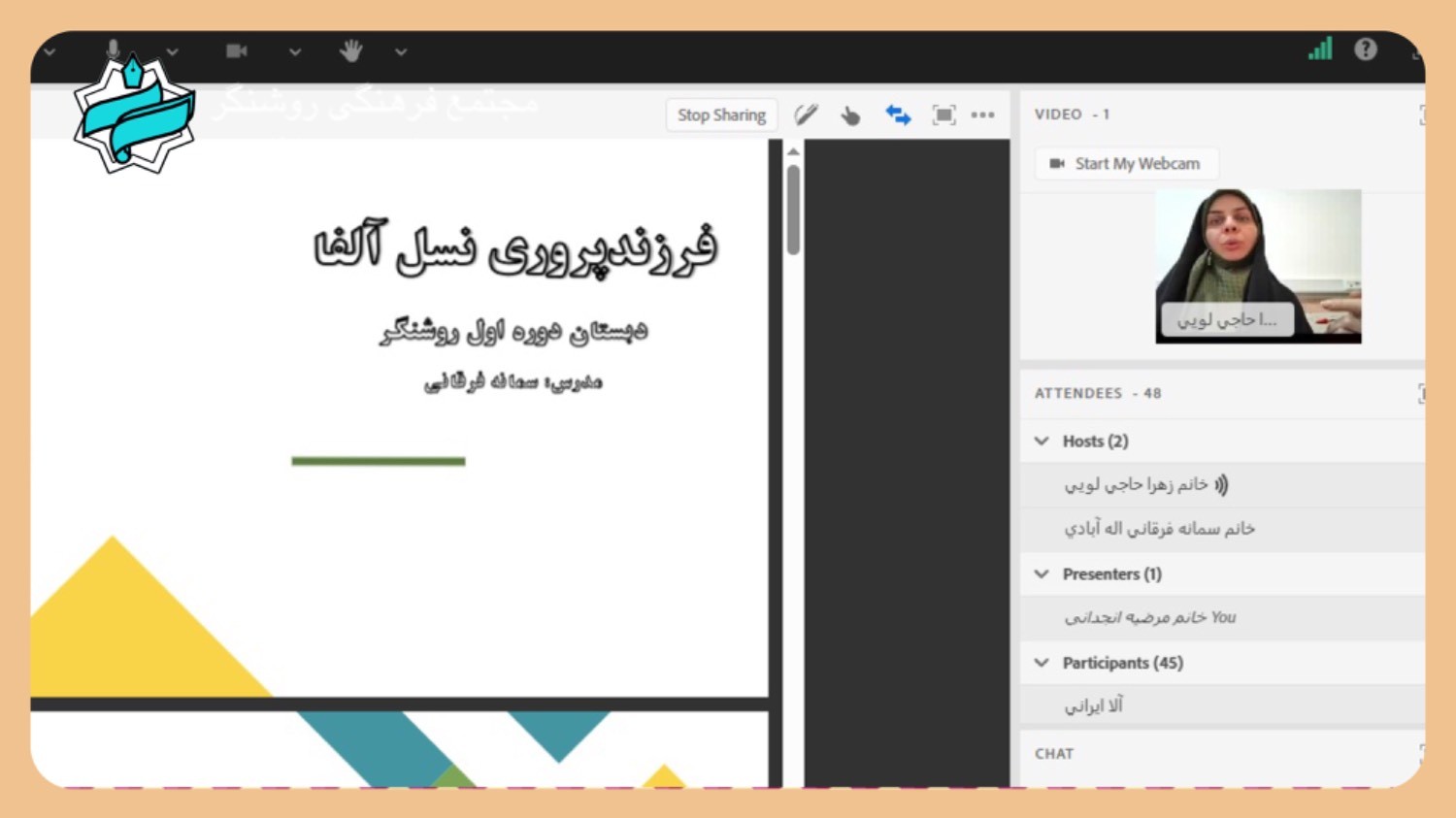Mute your microphone
Image resolution: width=1456 pixels, height=818 pixels.
115,49
